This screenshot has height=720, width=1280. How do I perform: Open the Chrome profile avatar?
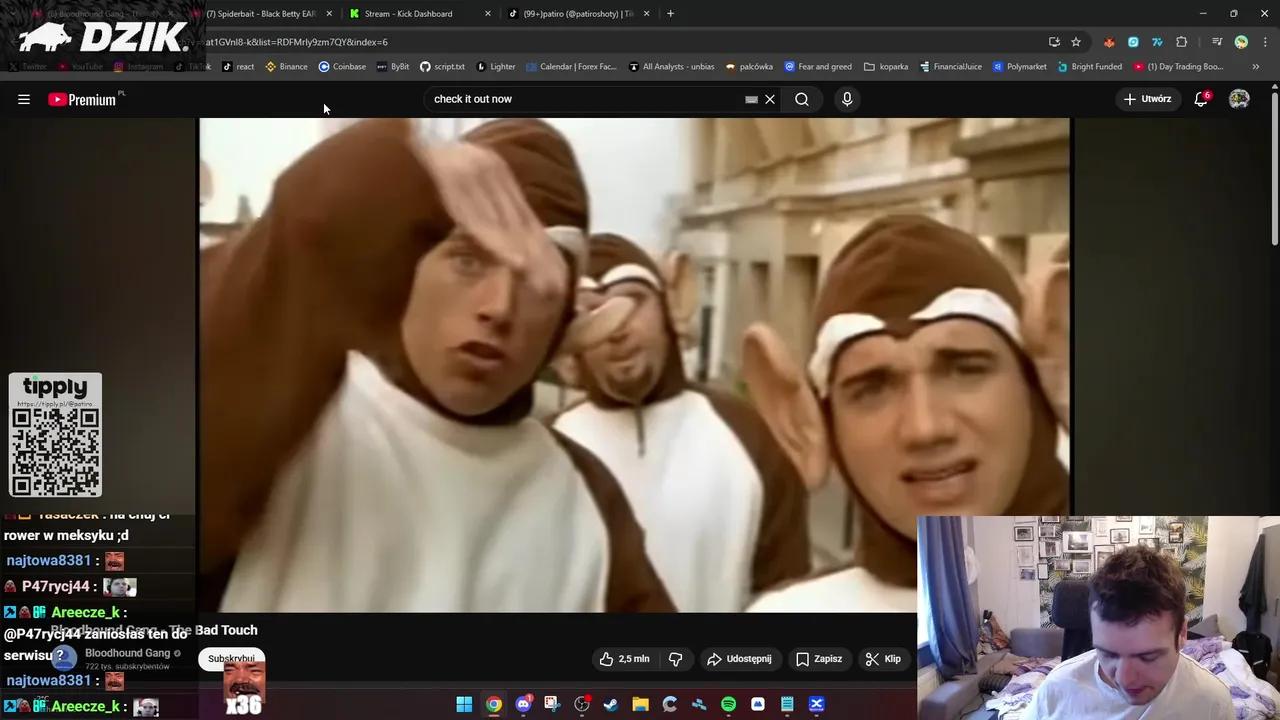(x=1241, y=42)
